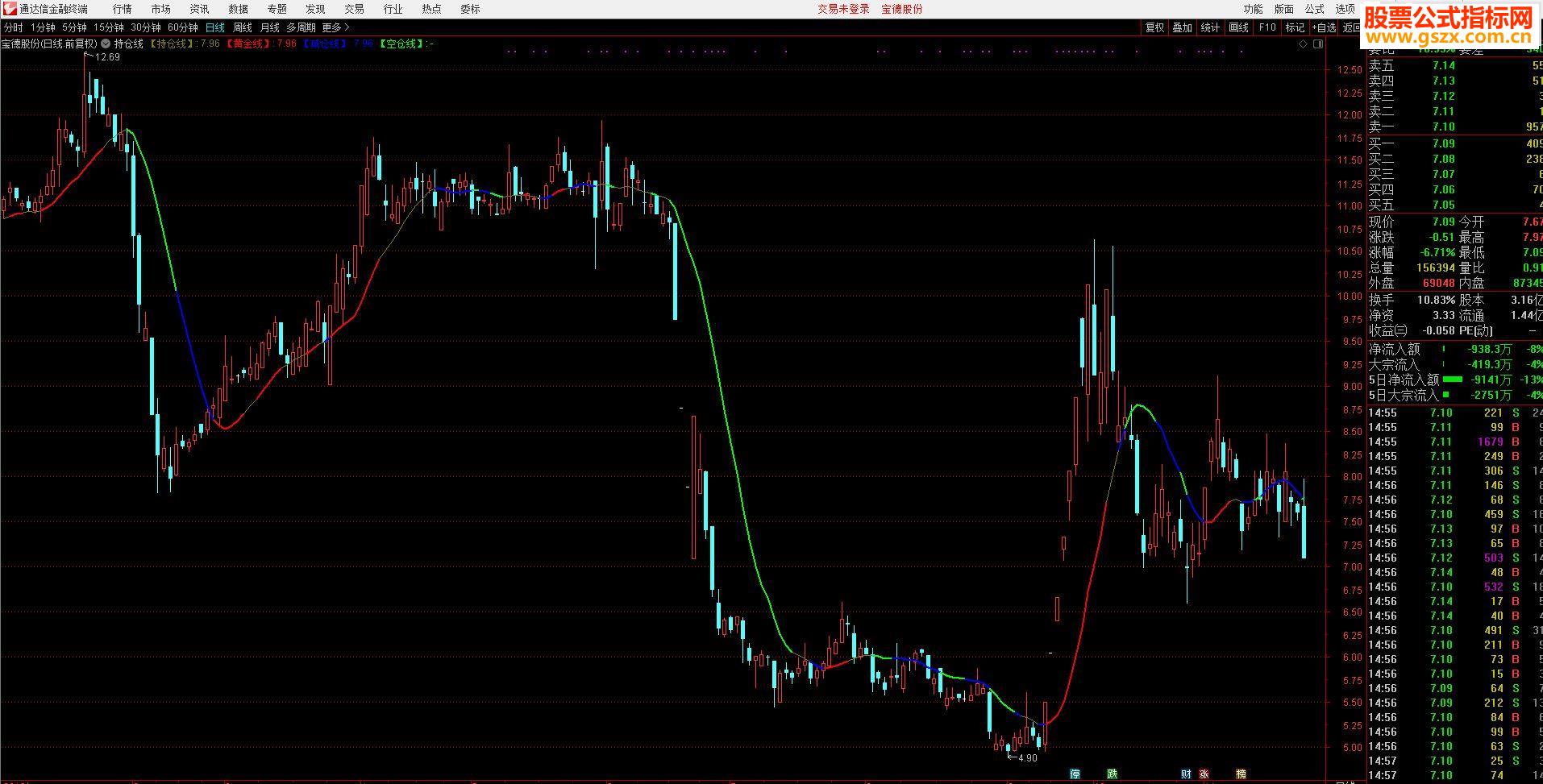Screen dimensions: 1543x784
Task: Switch to the 分时 chart period
Action: click(14, 27)
